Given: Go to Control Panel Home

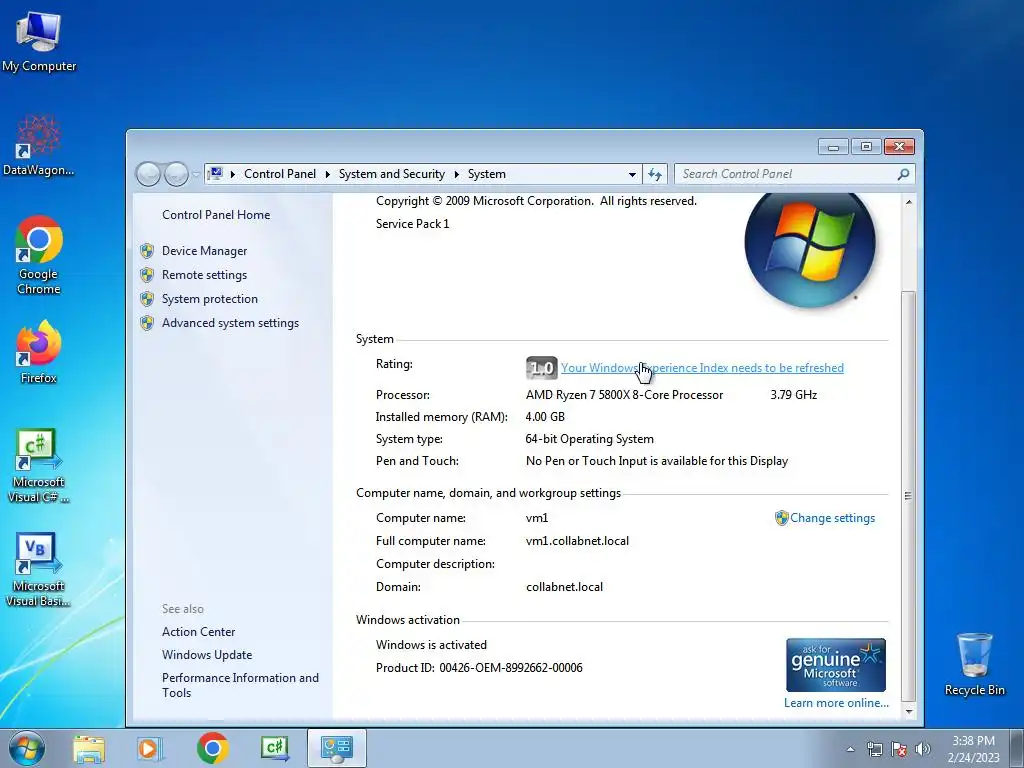Looking at the screenshot, I should click(x=216, y=215).
